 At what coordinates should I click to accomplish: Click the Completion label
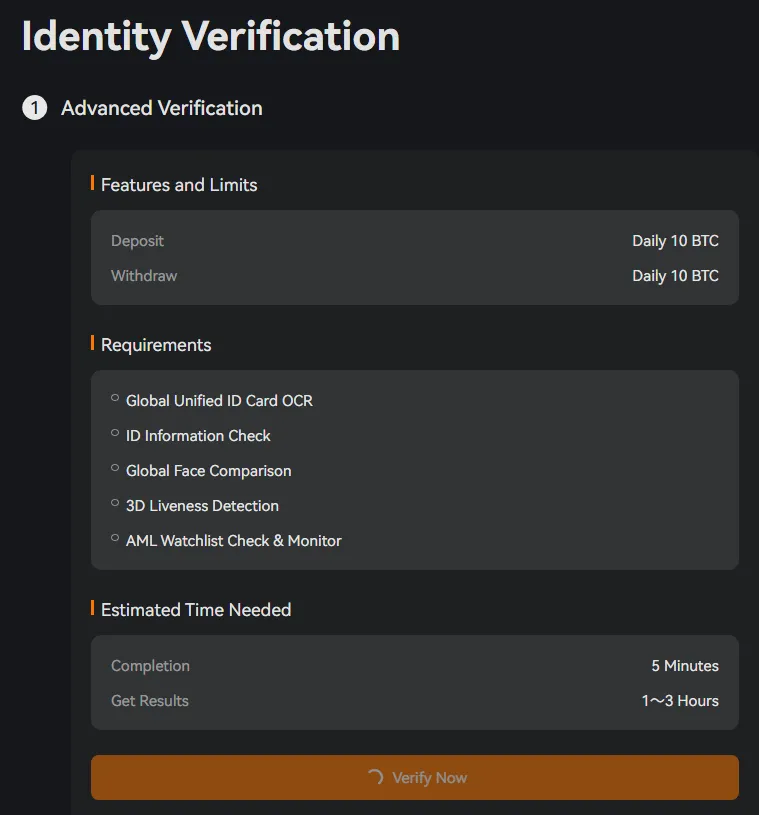point(150,666)
